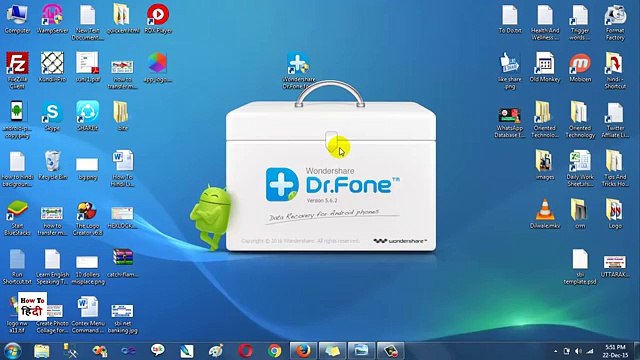Image resolution: width=640 pixels, height=360 pixels.
Task: Launch Skype from the desktop
Action: [x=52, y=116]
